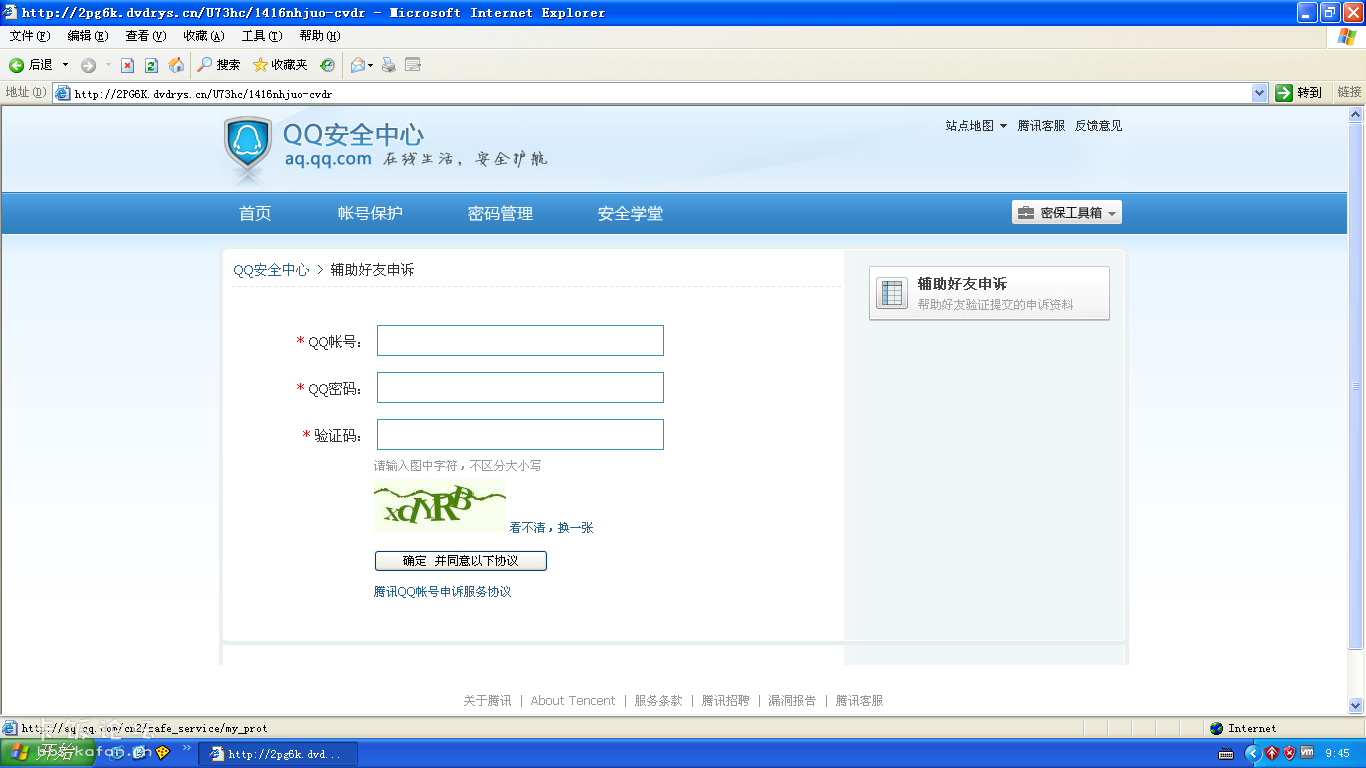Click the captcha image
The height and width of the screenshot is (768, 1366).
tap(440, 505)
